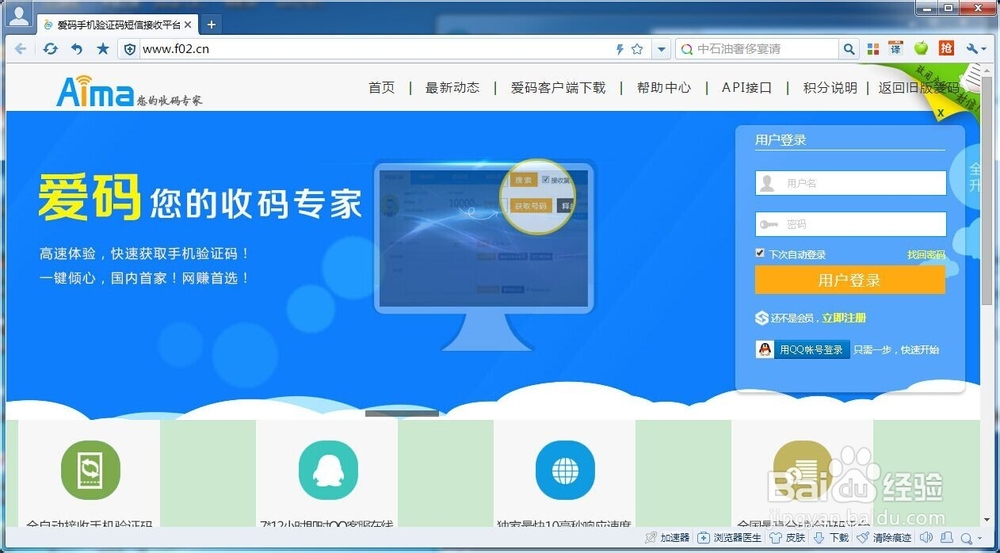This screenshot has width=1000, height=553.
Task: Bookmark page with outline star icon
Action: [x=637, y=49]
